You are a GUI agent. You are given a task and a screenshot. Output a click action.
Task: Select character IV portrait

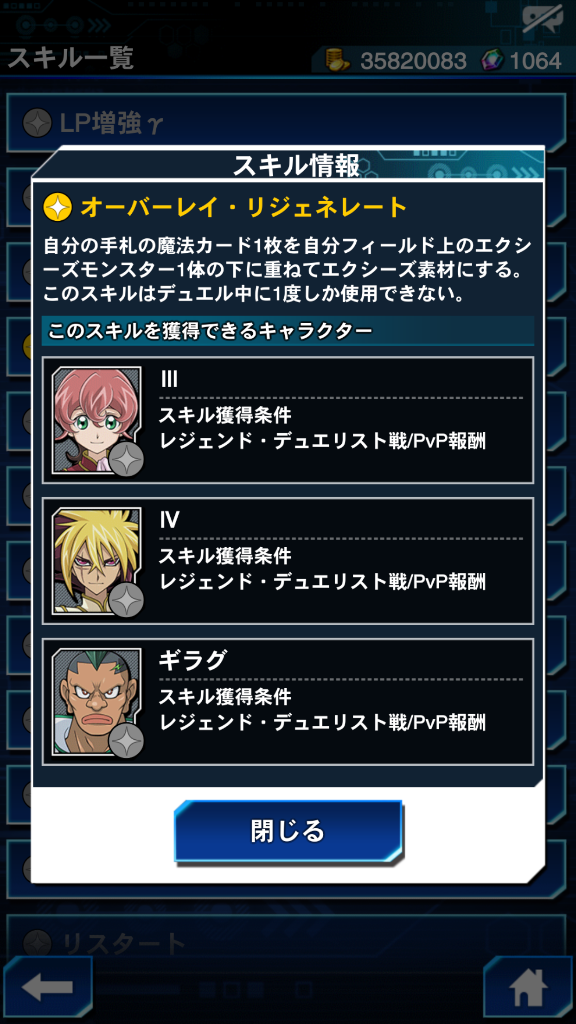pos(97,561)
